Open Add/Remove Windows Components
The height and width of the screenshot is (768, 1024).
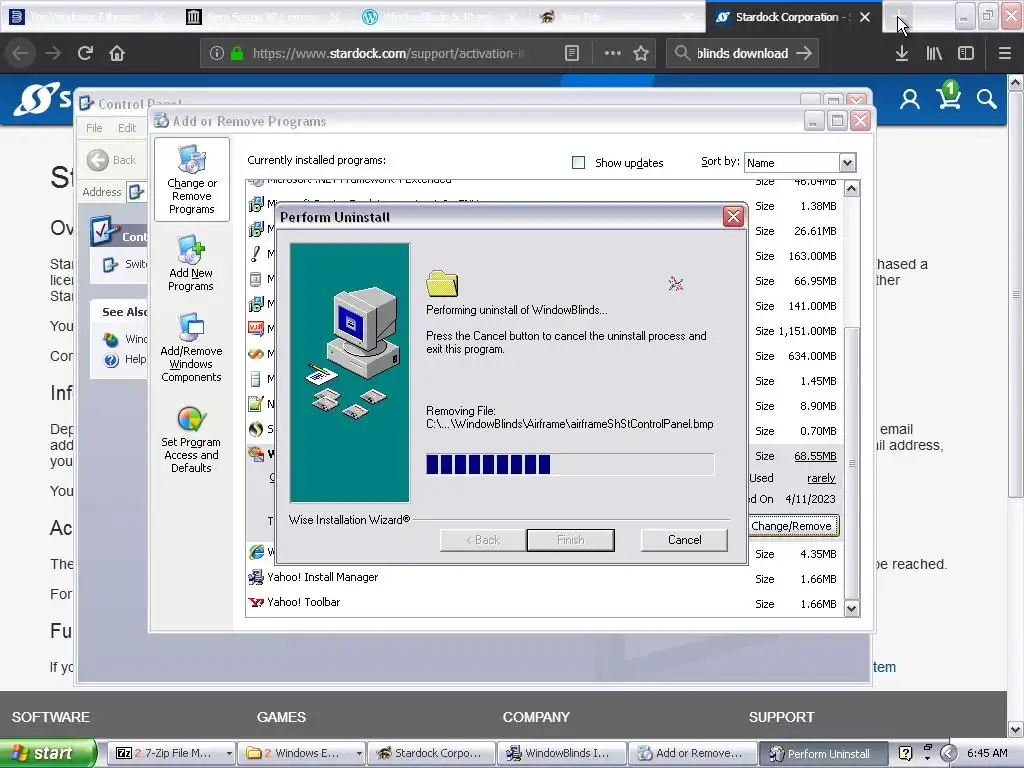[x=191, y=347]
